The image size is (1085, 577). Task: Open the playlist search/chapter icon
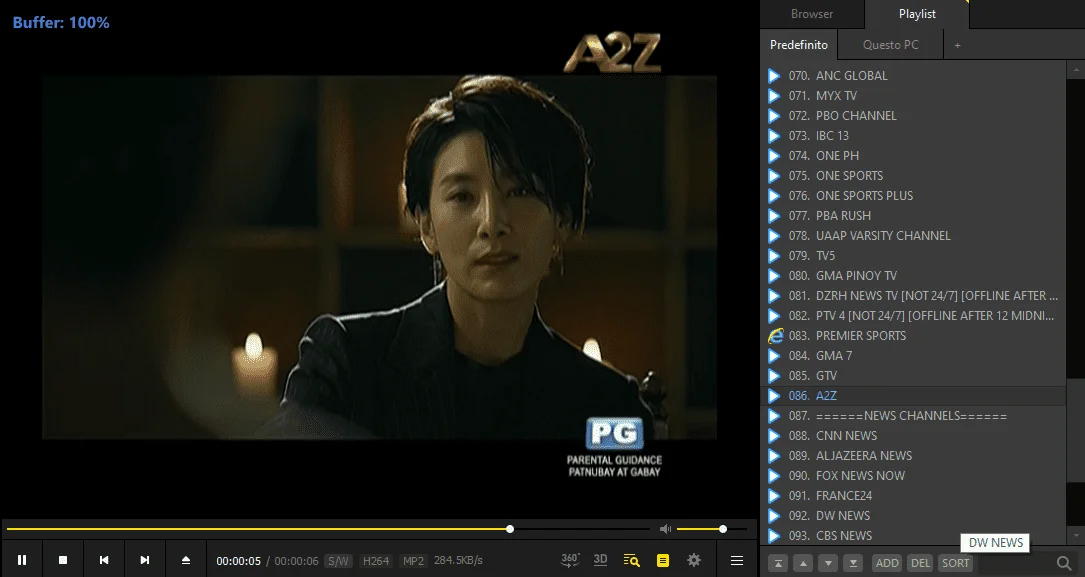point(631,560)
